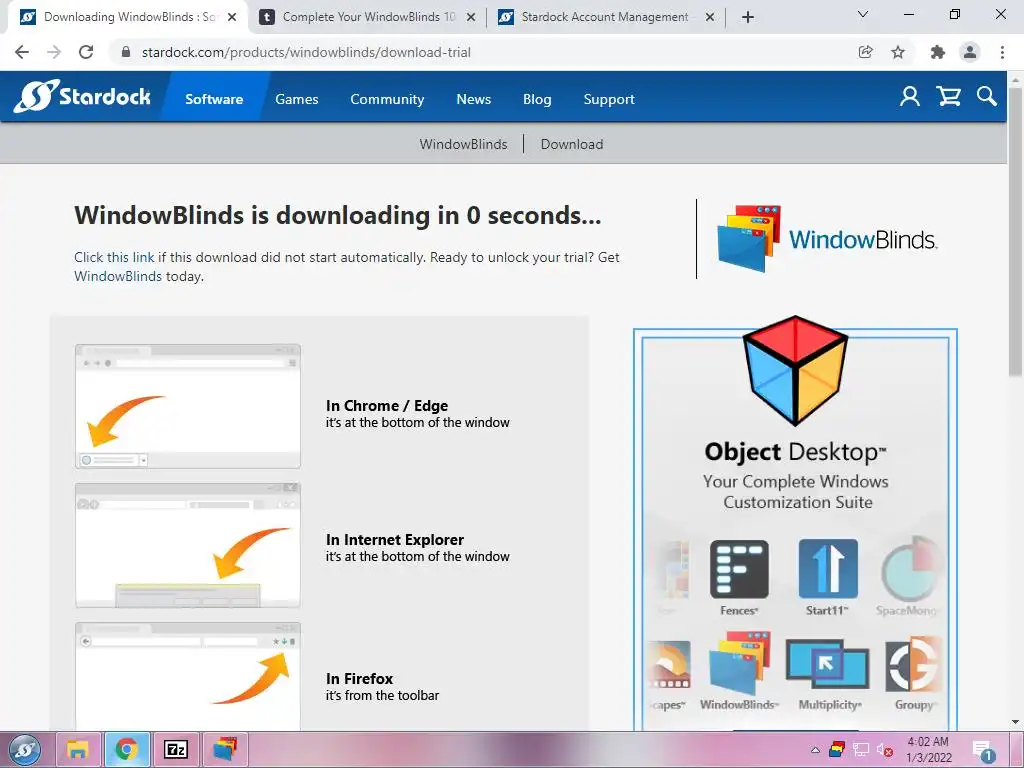Click 'In Firefox' heading text

359,679
